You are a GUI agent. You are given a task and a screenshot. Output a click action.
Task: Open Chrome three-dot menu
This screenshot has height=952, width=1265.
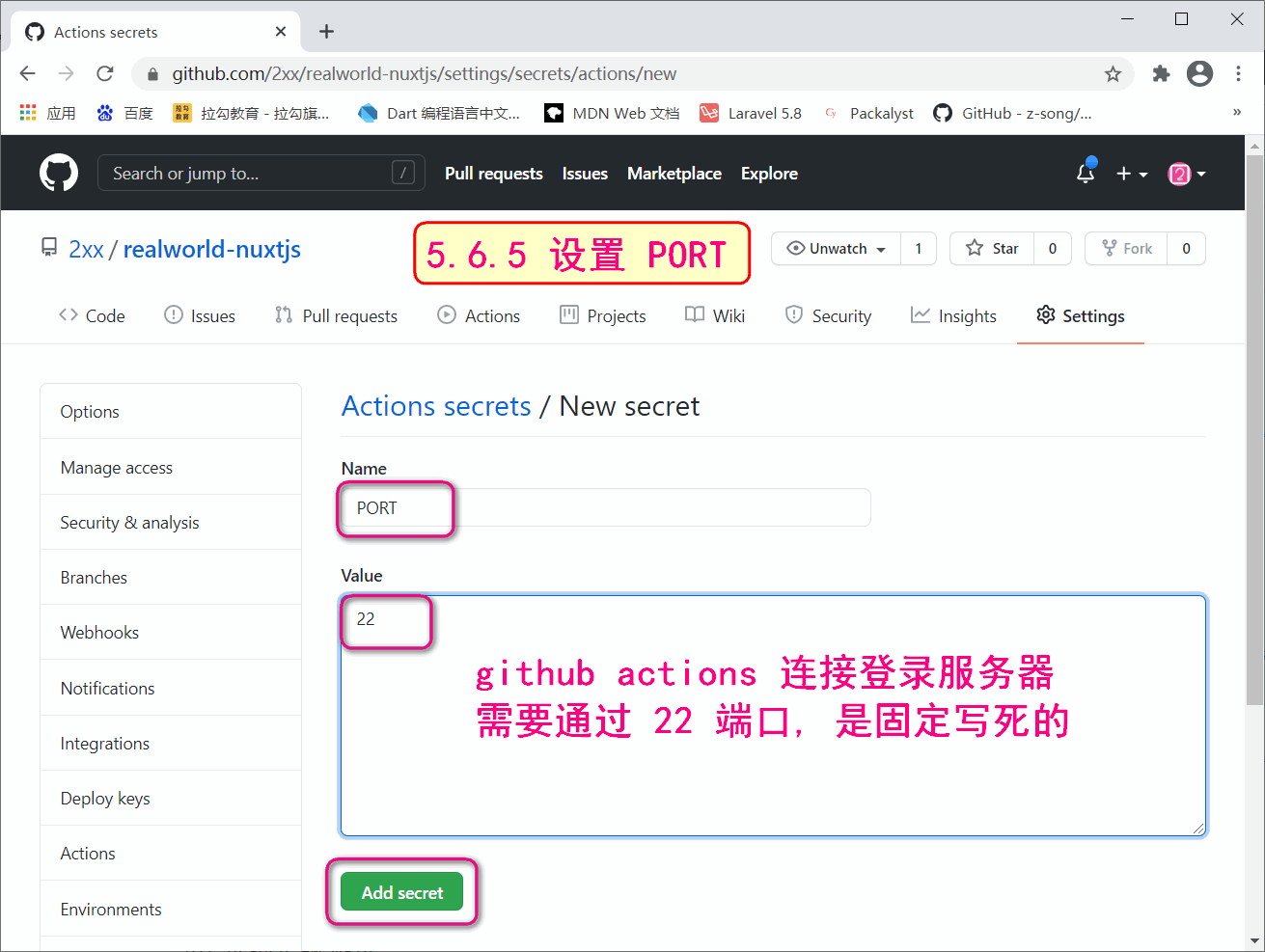point(1238,73)
